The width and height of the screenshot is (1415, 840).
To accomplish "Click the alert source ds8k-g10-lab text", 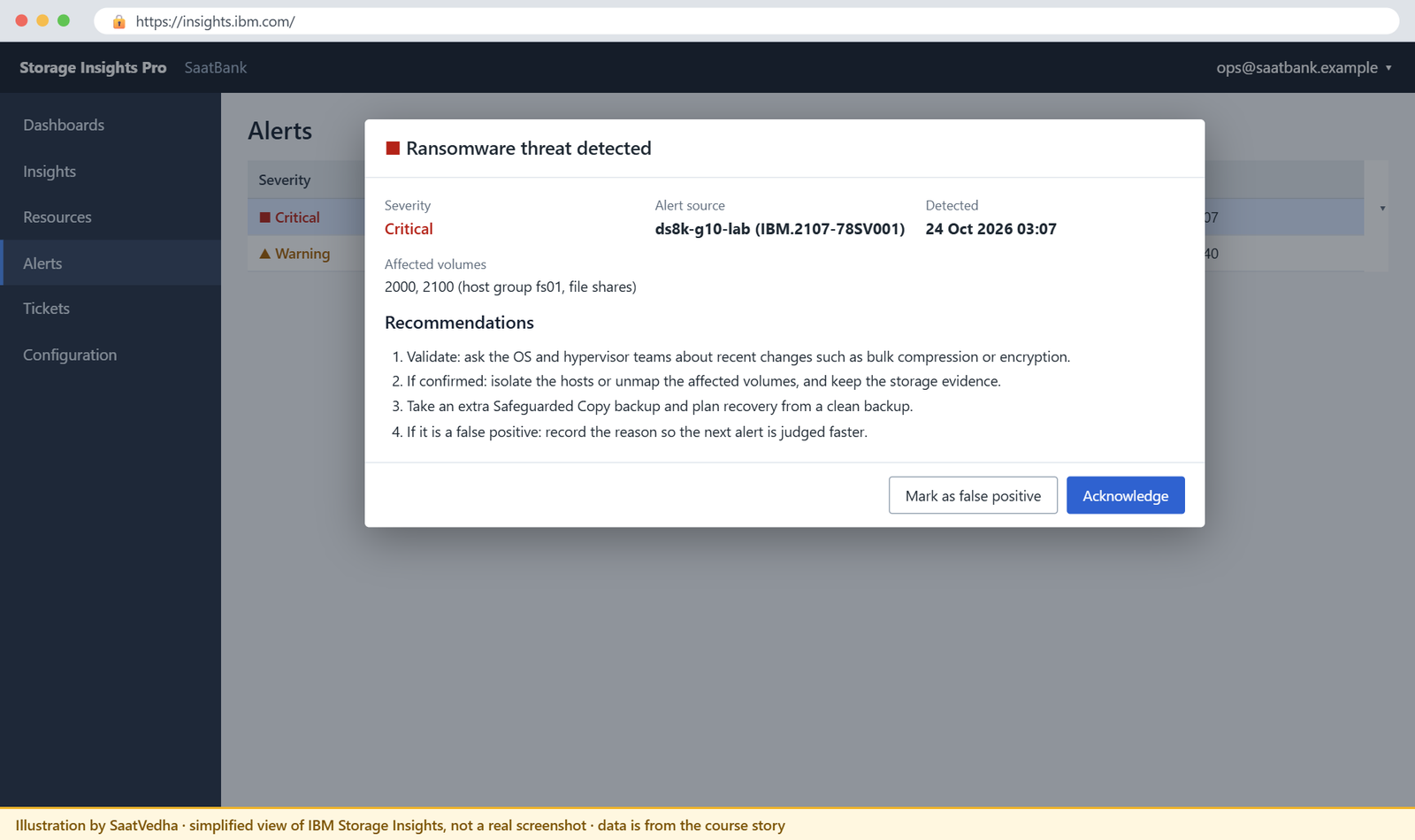I will click(779, 229).
